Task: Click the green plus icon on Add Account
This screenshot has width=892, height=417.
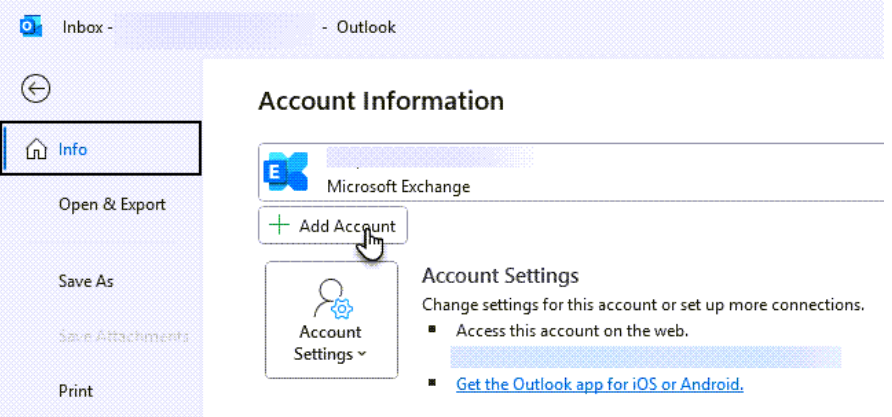Action: (279, 226)
